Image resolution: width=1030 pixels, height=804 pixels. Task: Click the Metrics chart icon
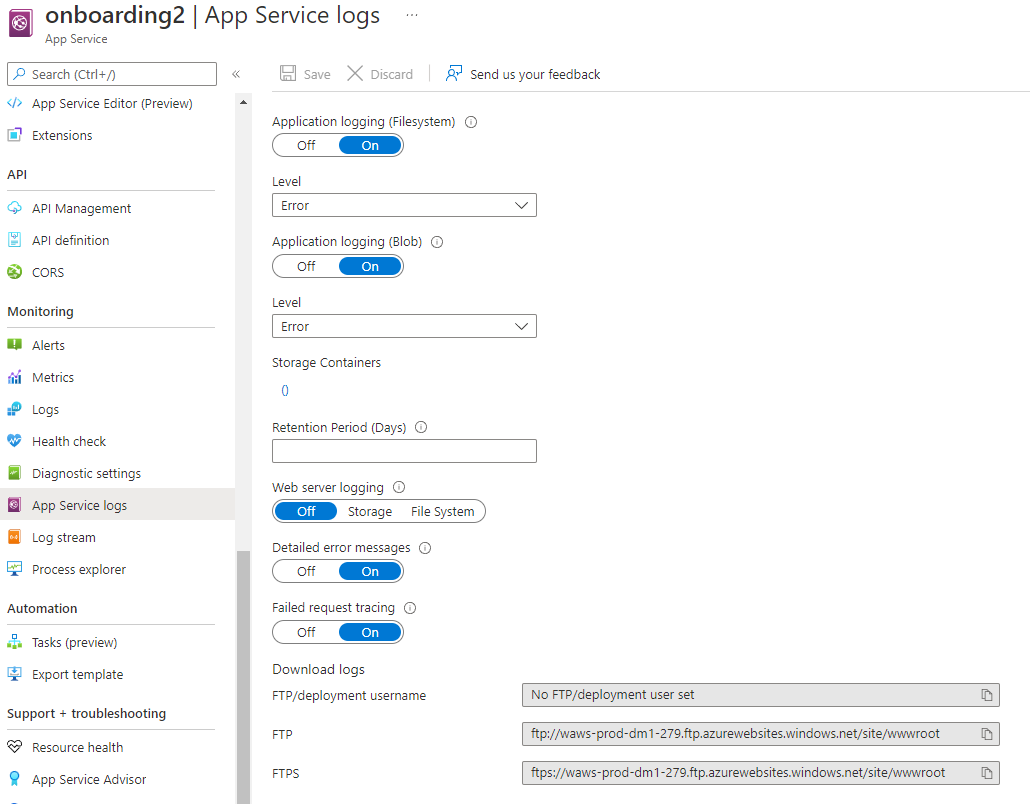pyautogui.click(x=14, y=377)
